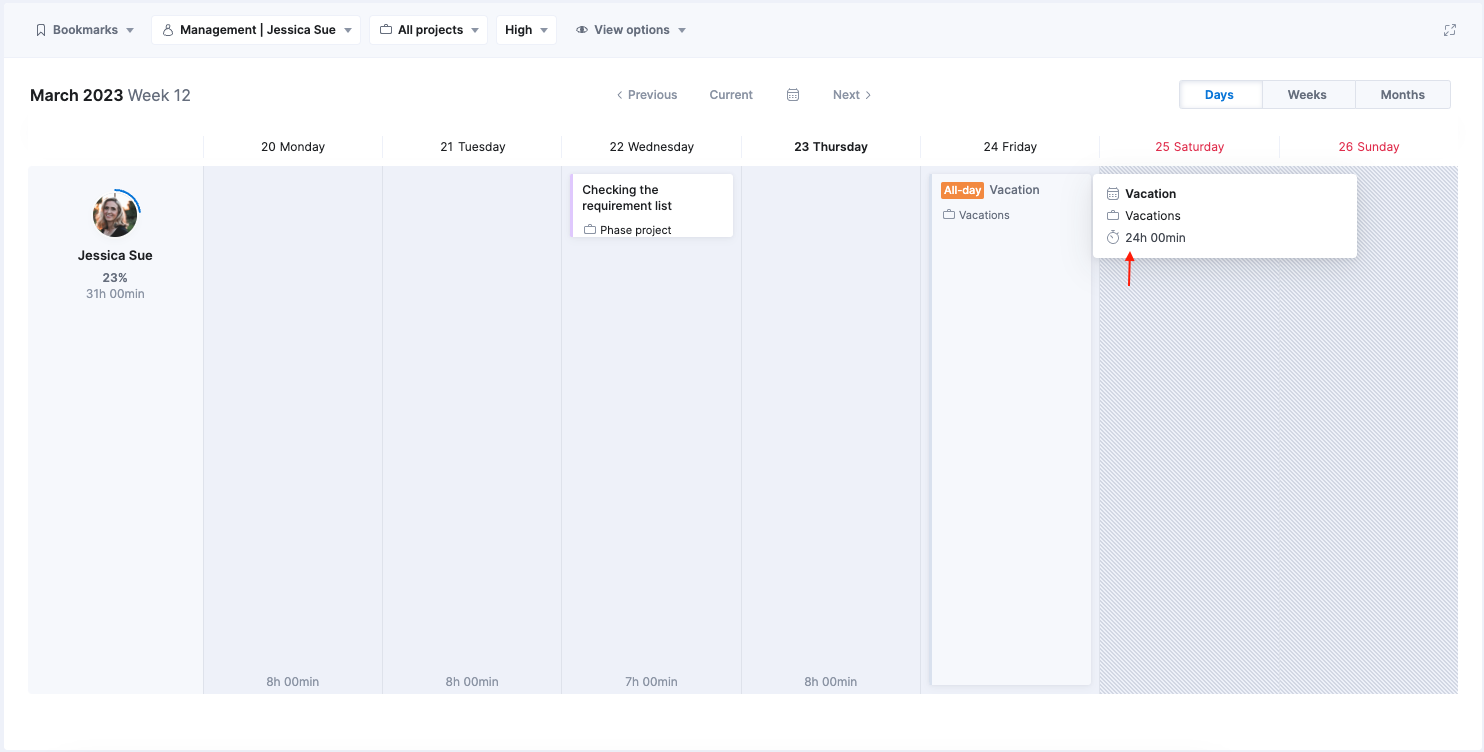Screen dimensions: 1484x752
Task: Click the calendar icon beside the tooltip's Vacation title
Action: [1113, 194]
